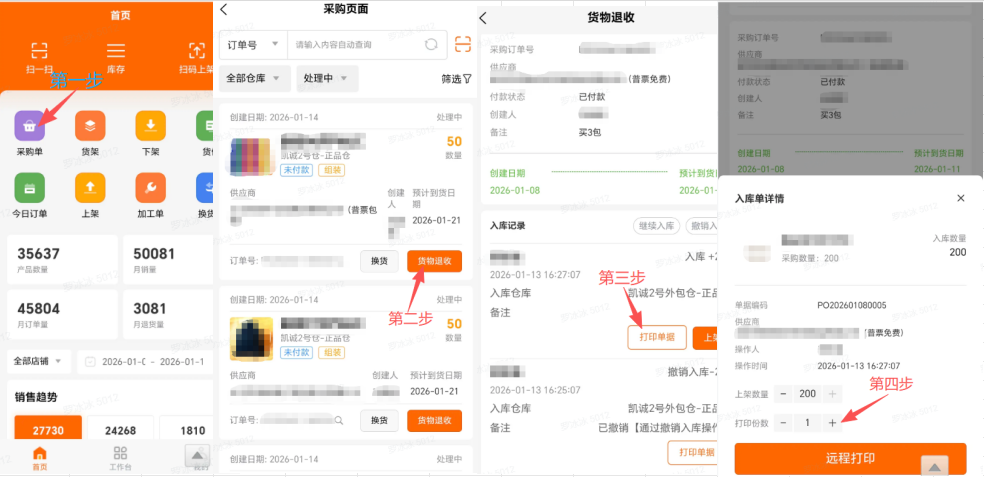
Task: Click 货物退收 on the first purchase order
Action: (434, 261)
